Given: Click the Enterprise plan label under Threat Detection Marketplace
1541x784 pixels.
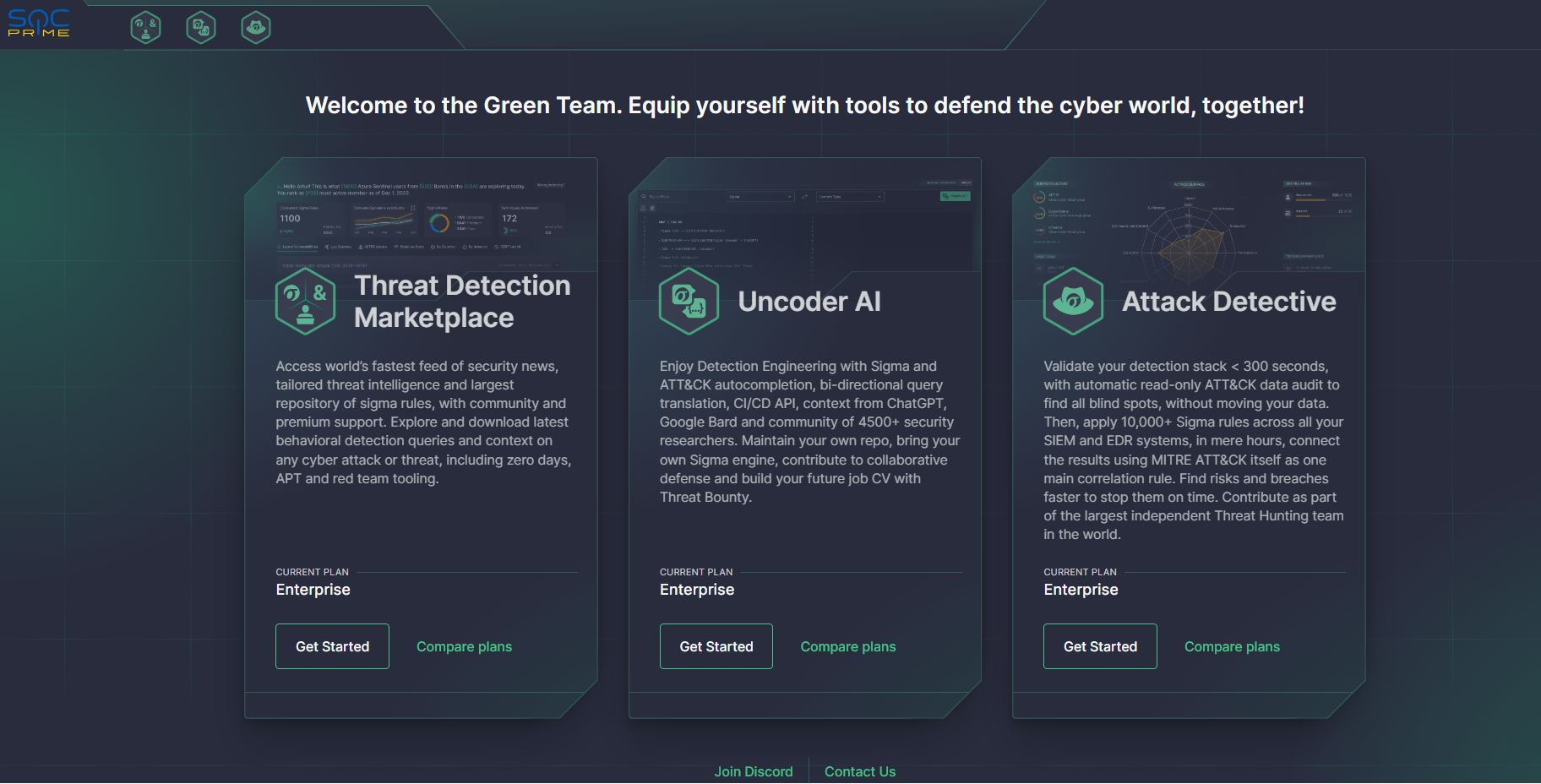Looking at the screenshot, I should tap(313, 590).
